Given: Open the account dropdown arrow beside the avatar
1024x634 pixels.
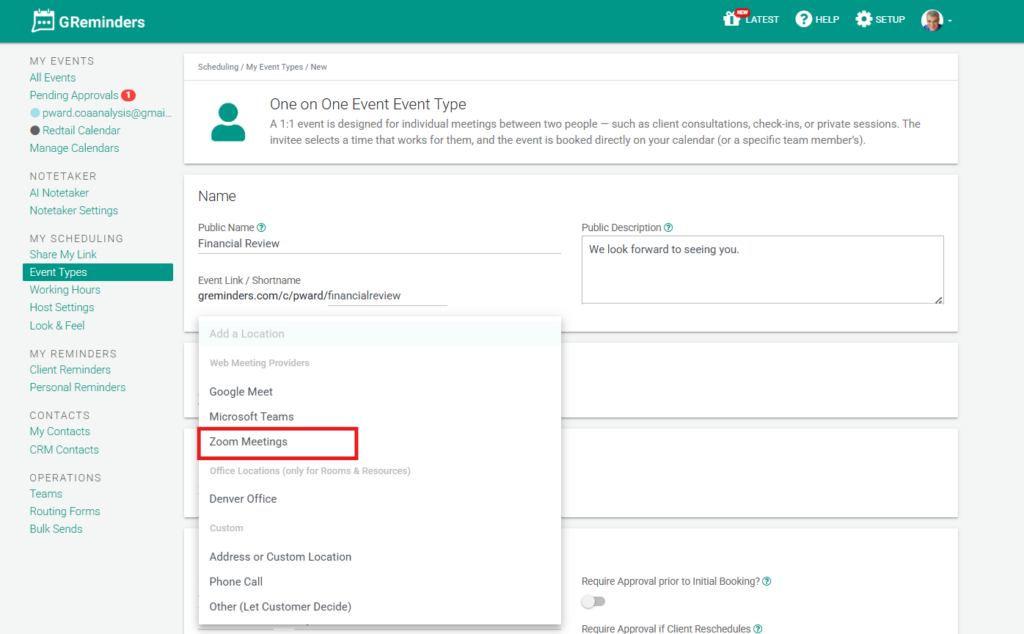Looking at the screenshot, I should (x=950, y=21).
